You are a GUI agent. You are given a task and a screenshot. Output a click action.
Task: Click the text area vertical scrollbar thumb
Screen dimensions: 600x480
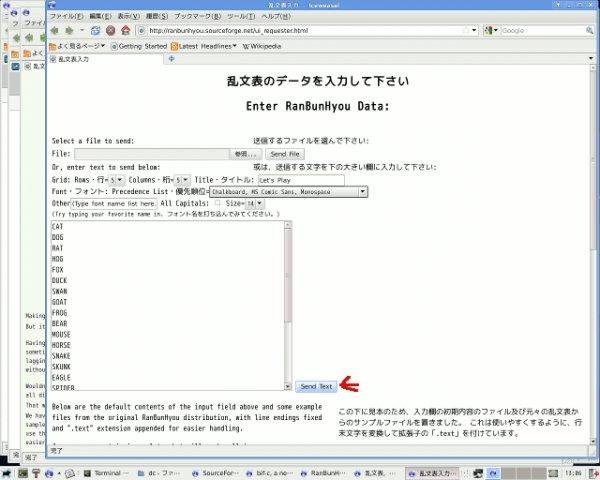click(x=288, y=276)
